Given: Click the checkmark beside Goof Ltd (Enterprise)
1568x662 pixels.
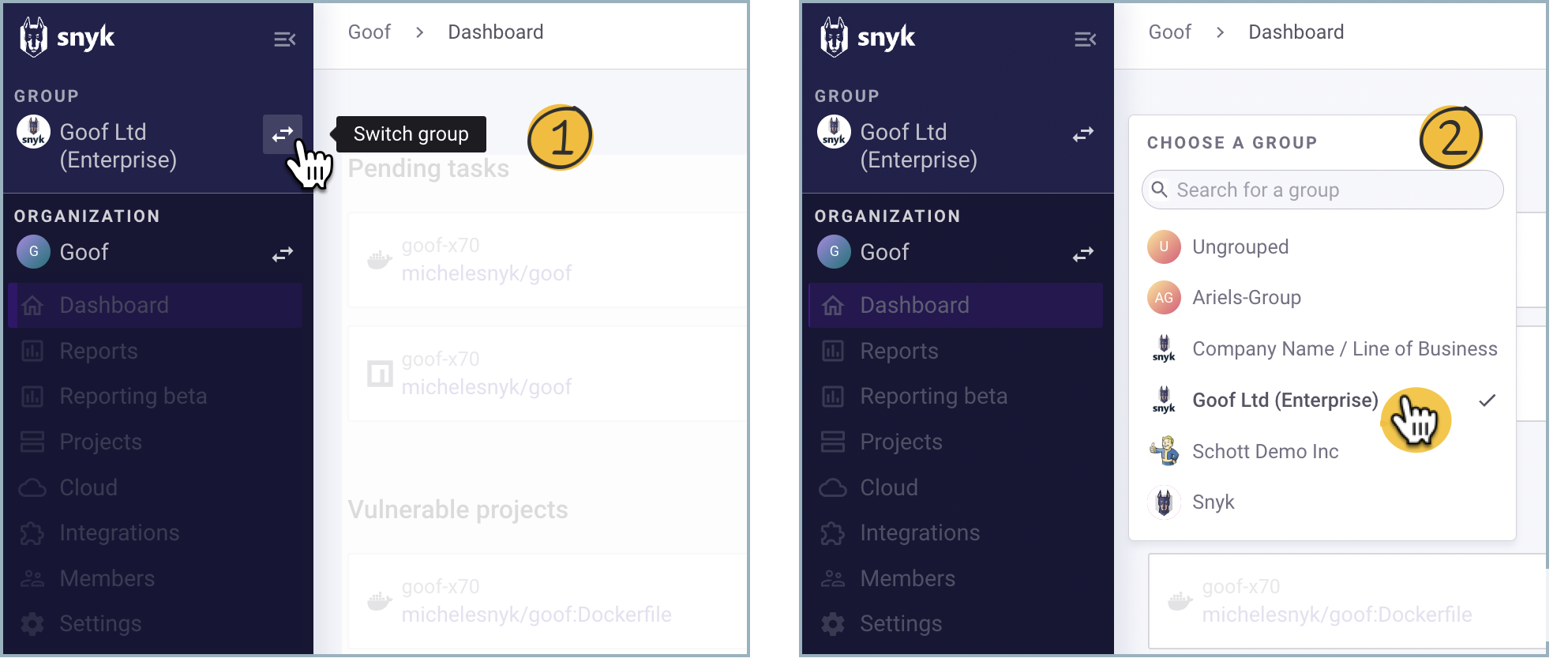Looking at the screenshot, I should tap(1487, 401).
